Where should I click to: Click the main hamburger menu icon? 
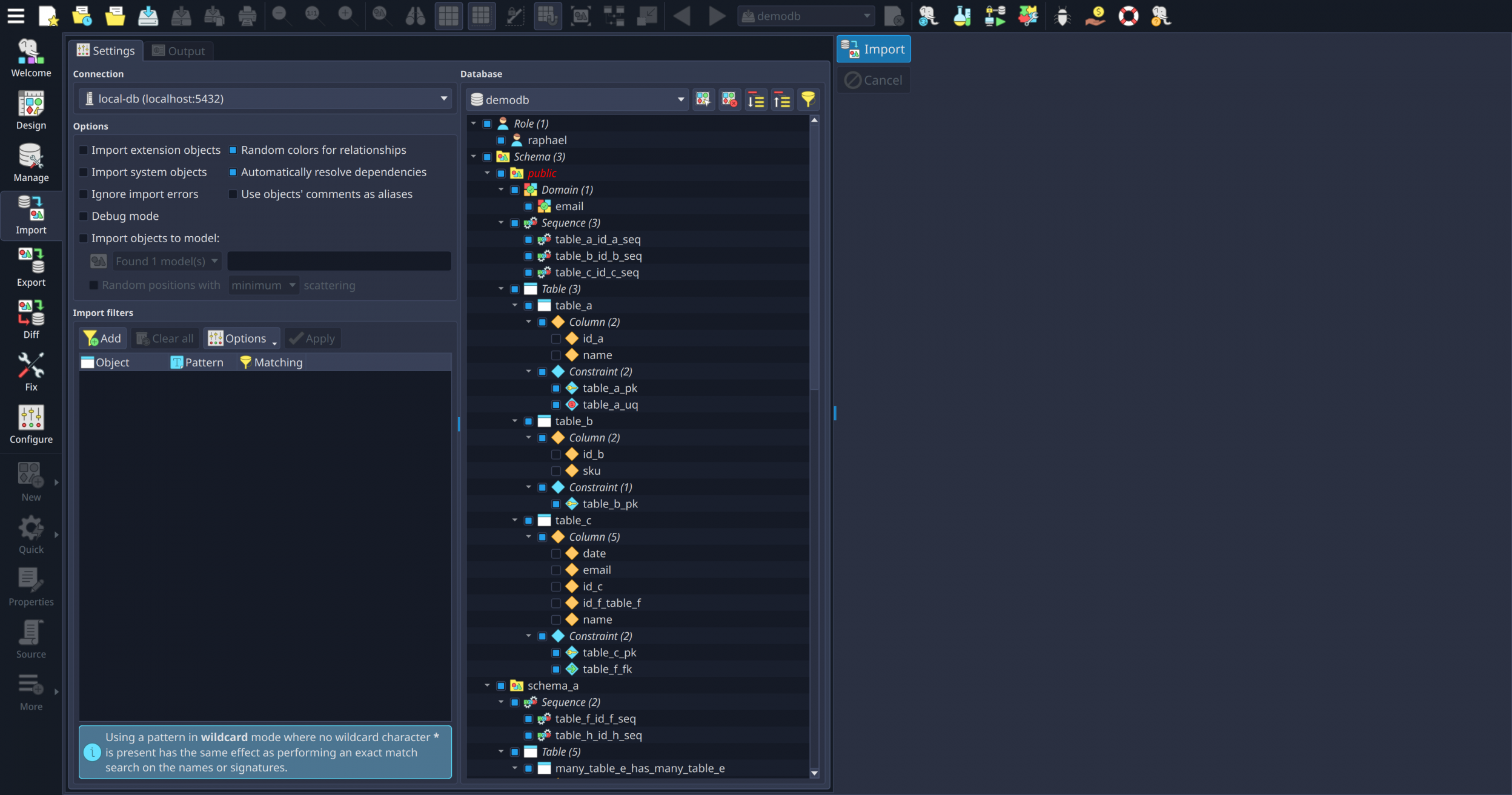16,16
